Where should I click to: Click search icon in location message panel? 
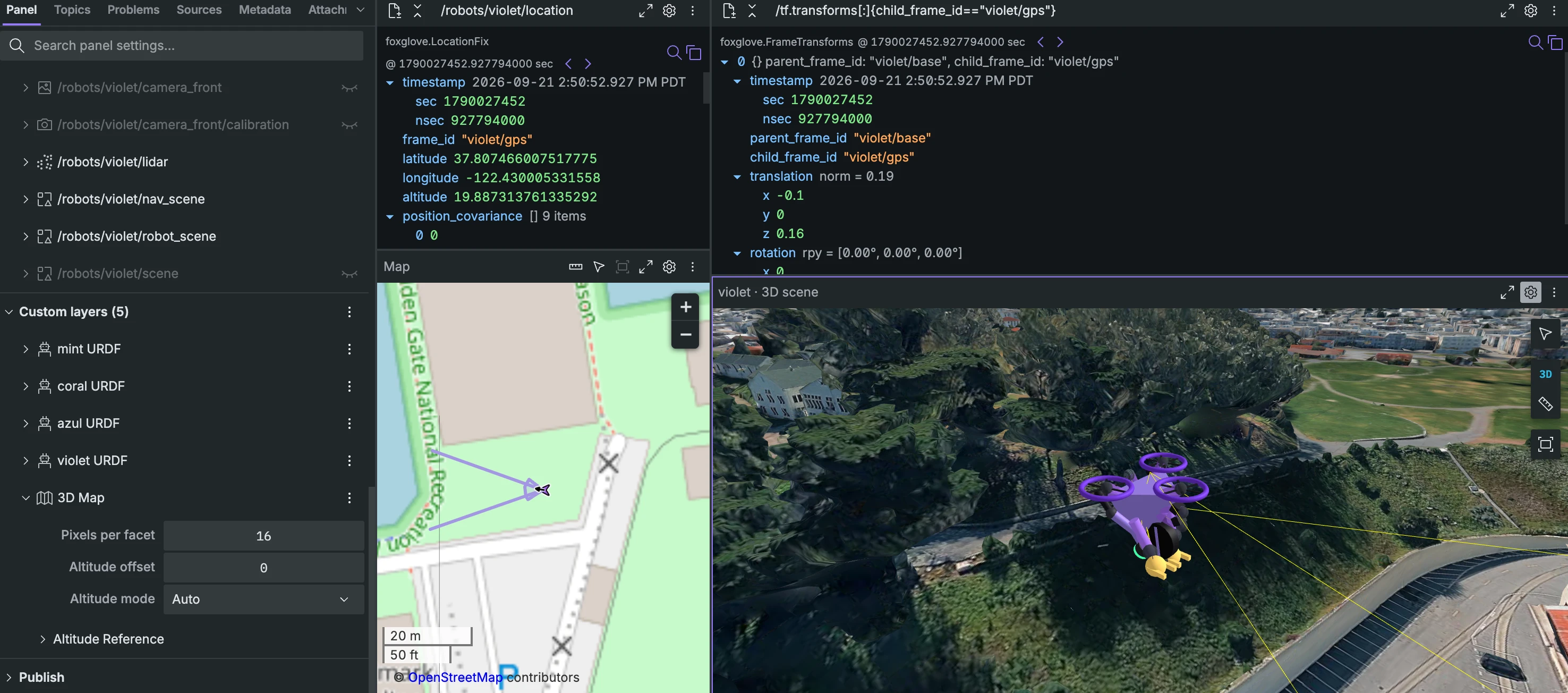point(674,53)
